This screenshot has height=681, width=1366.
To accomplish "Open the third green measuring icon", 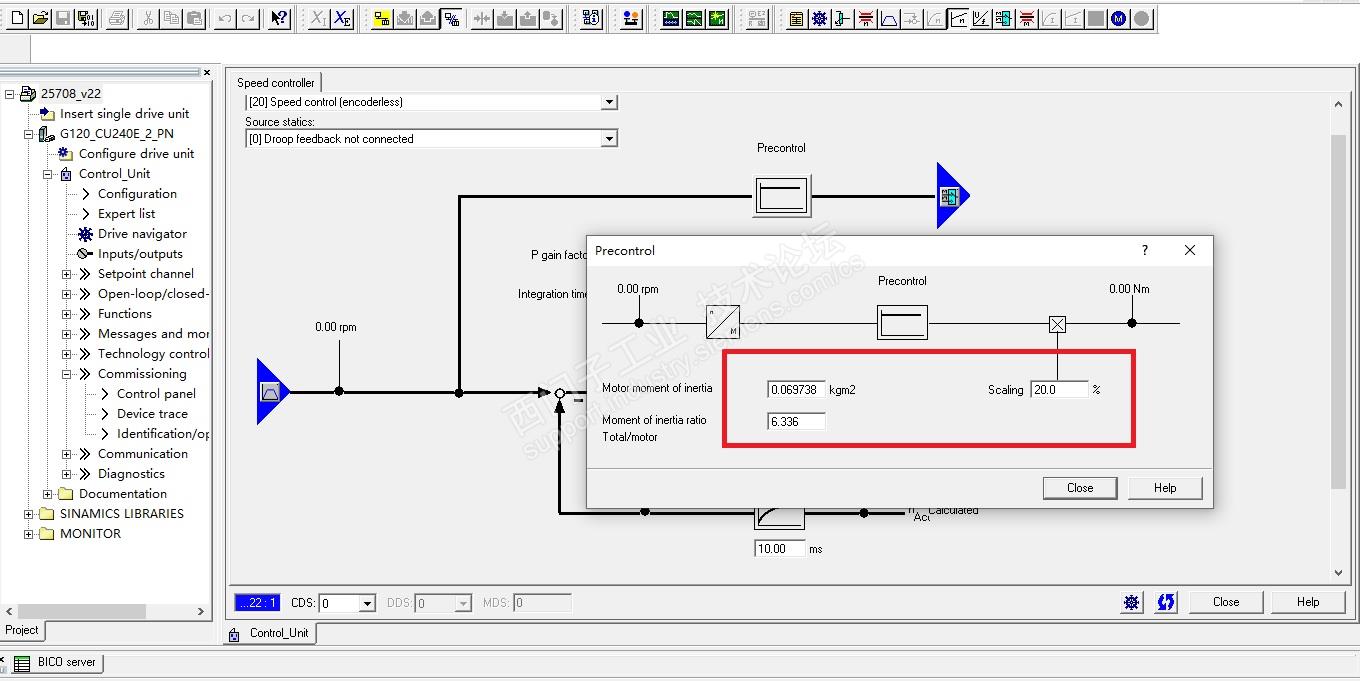I will tap(718, 18).
